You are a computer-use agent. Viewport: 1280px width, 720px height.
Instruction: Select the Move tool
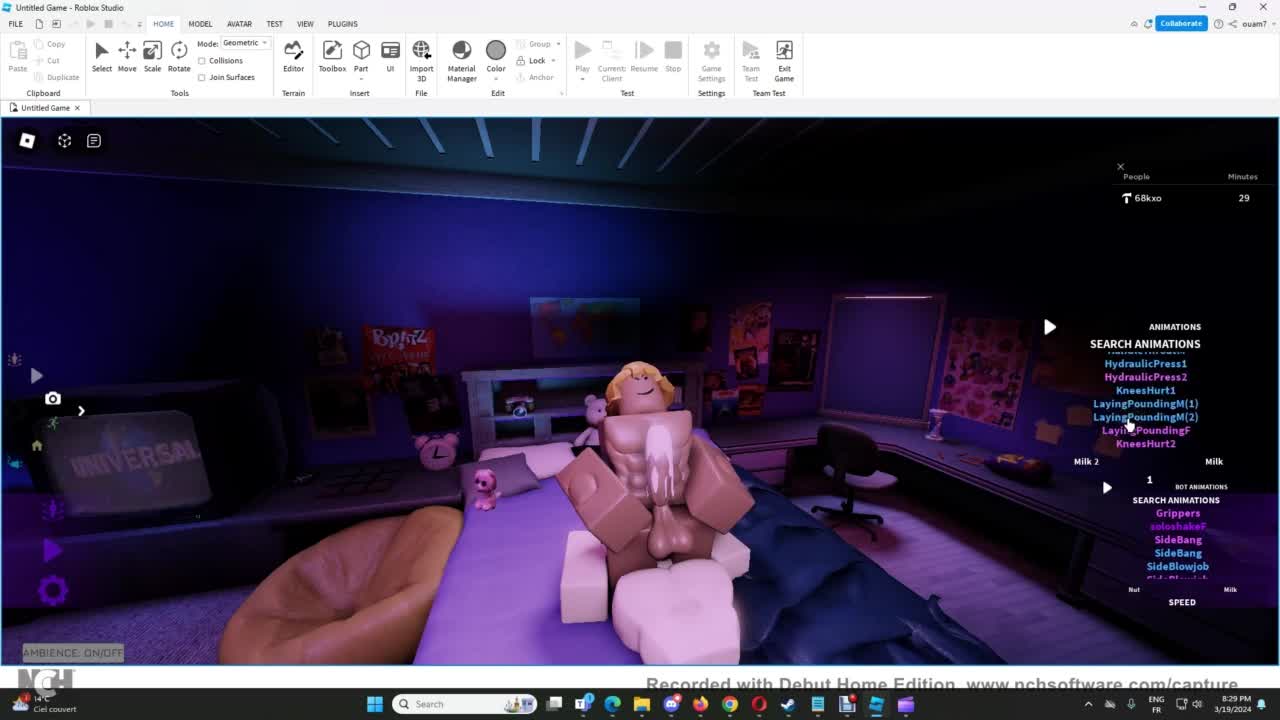pyautogui.click(x=127, y=56)
